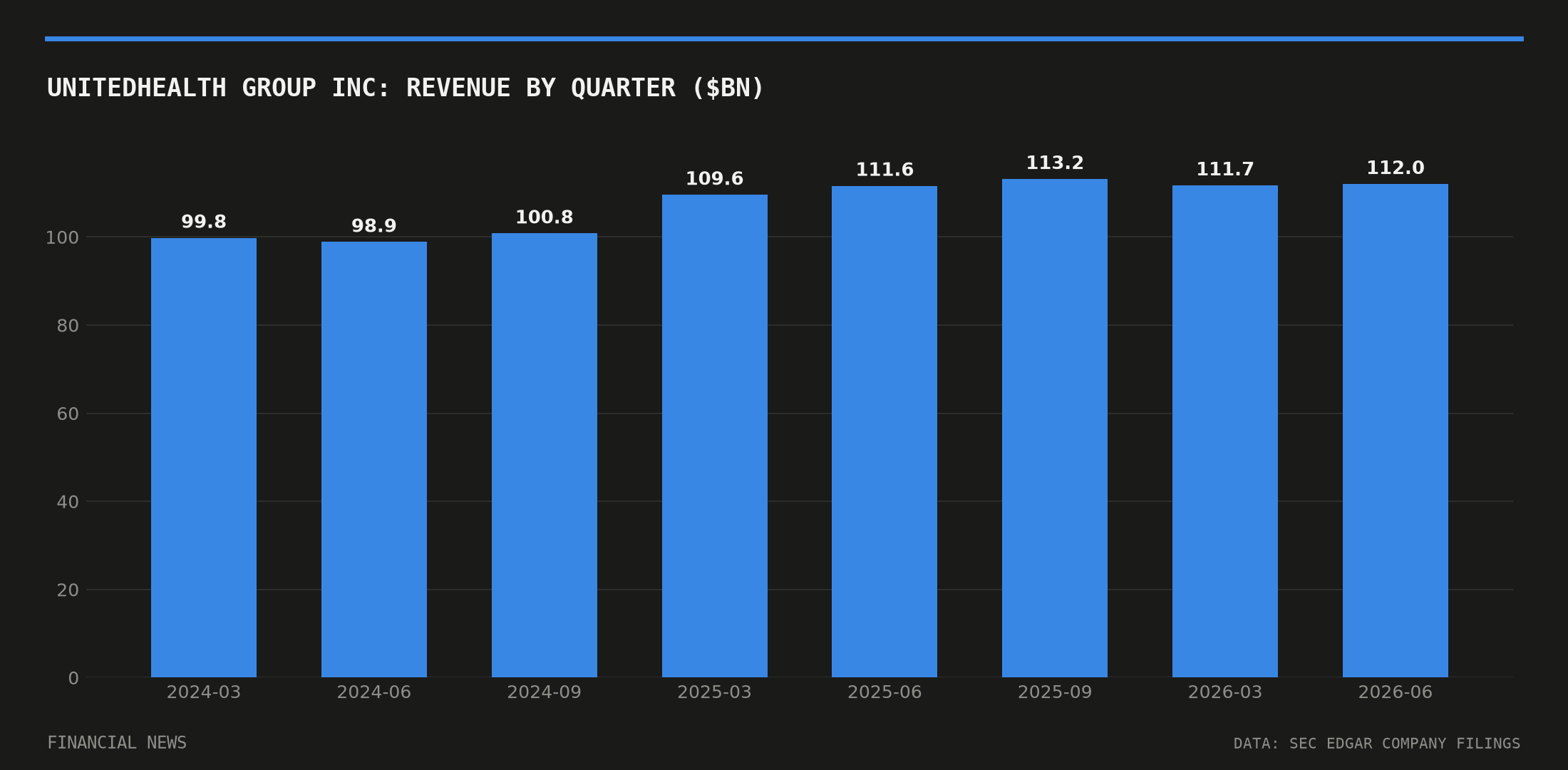Select the 2025-03 revenue bar
The width and height of the screenshot is (1568, 770).
[715, 436]
